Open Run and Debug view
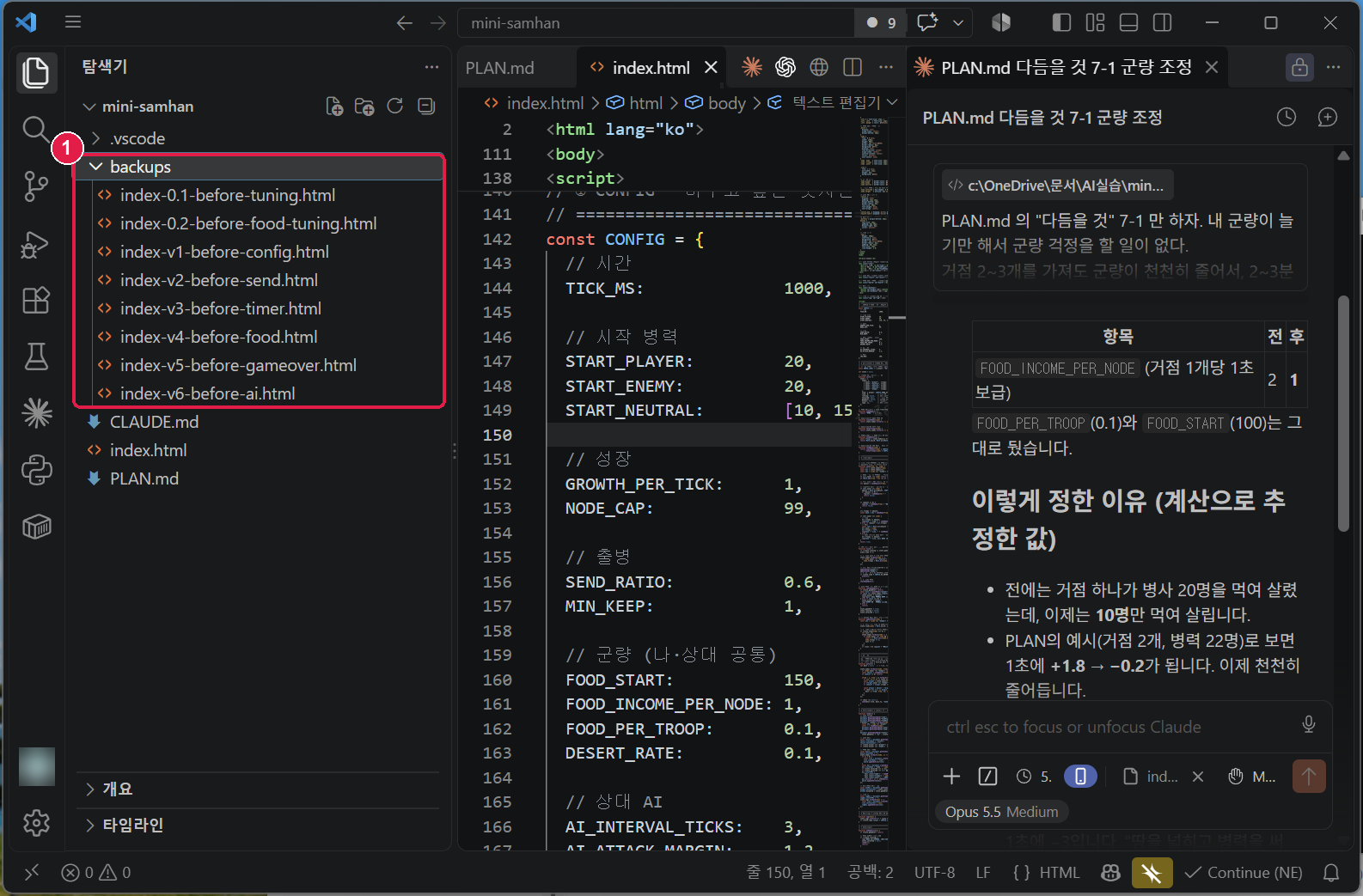 click(36, 244)
